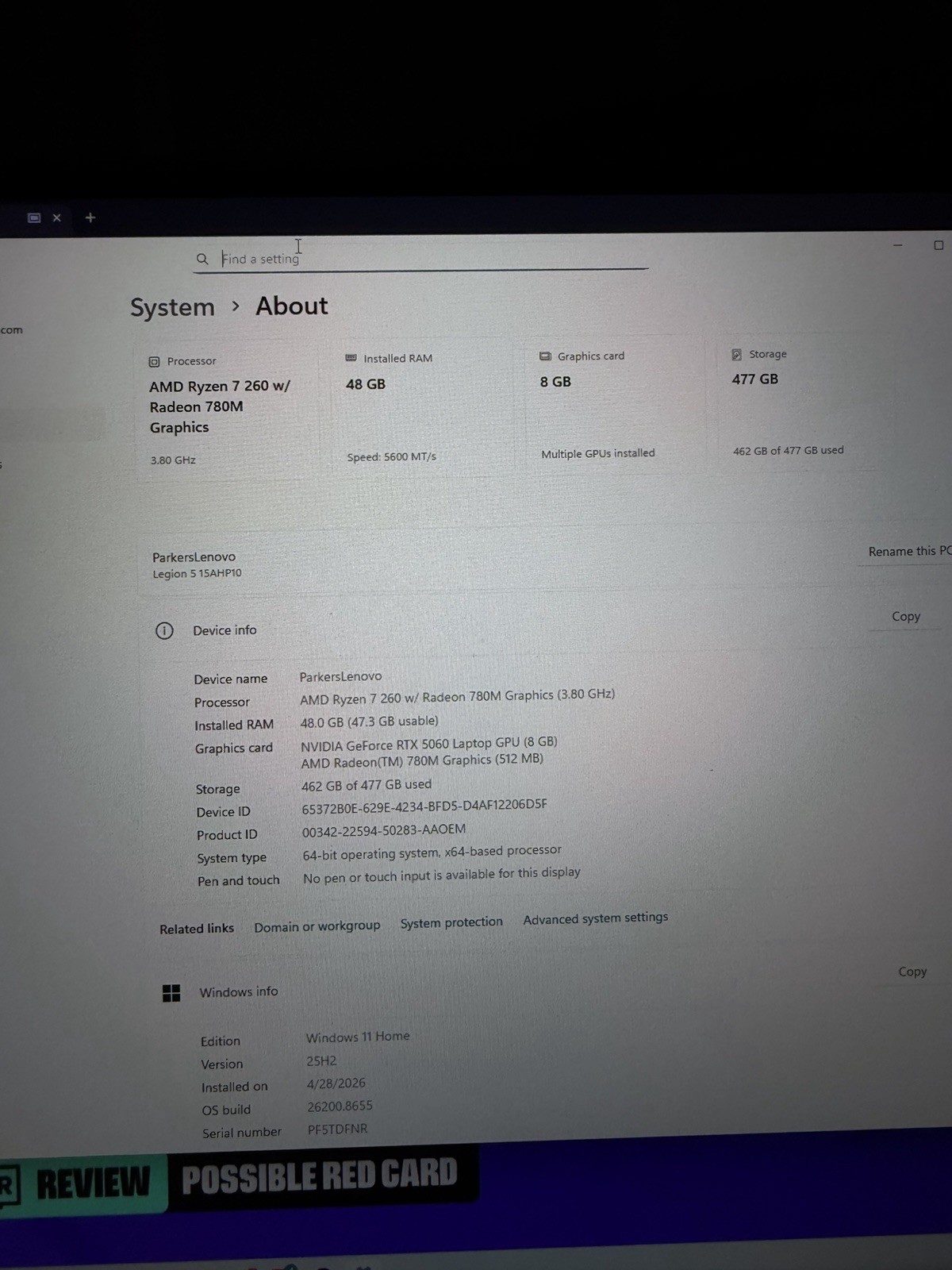Open Domain or workgroup link
952x1270 pixels.
point(317,926)
